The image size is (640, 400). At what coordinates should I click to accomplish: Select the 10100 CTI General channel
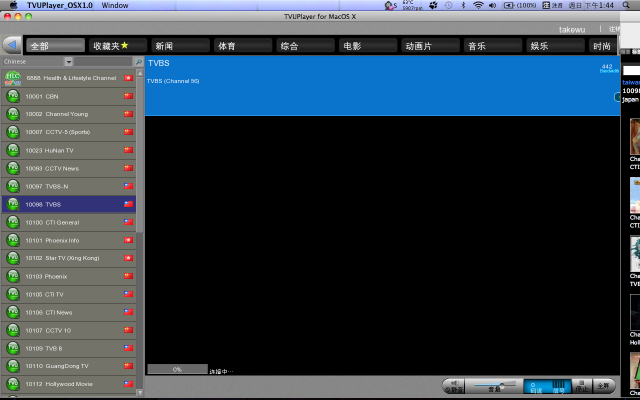coord(69,222)
